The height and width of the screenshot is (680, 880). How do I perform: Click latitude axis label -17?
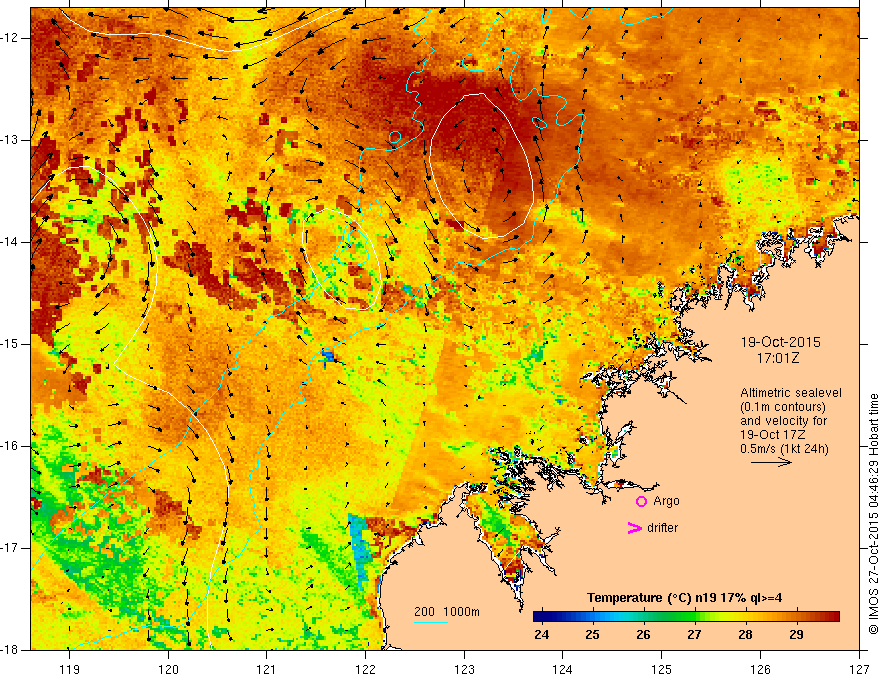click(x=11, y=548)
